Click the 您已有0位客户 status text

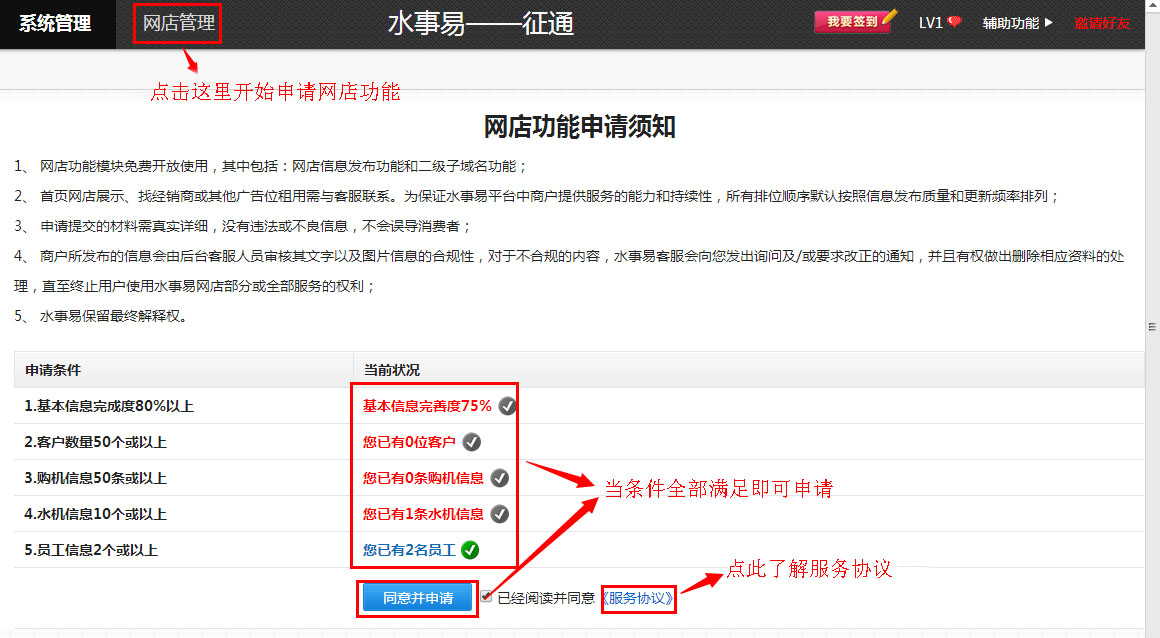pyautogui.click(x=409, y=442)
